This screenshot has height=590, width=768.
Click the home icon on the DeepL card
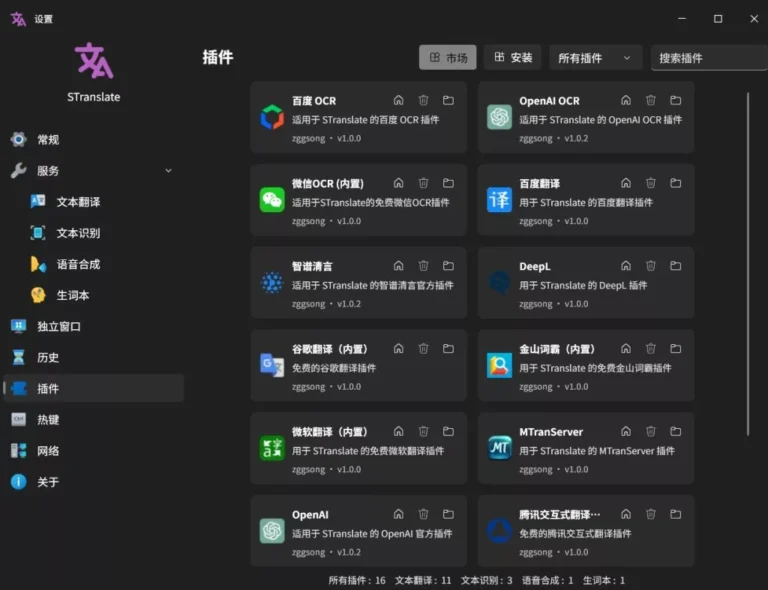(626, 266)
